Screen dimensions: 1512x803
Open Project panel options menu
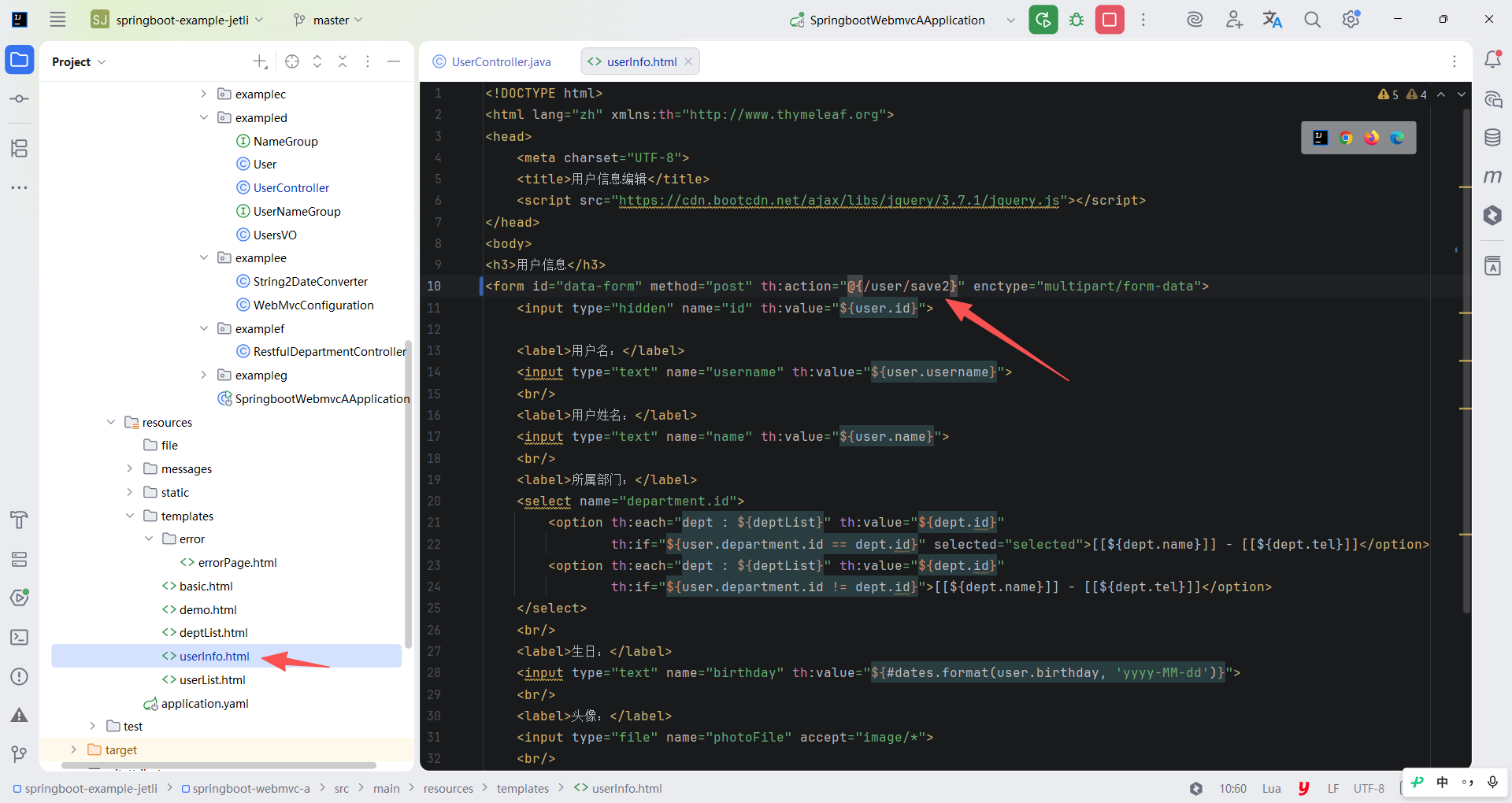tap(368, 61)
